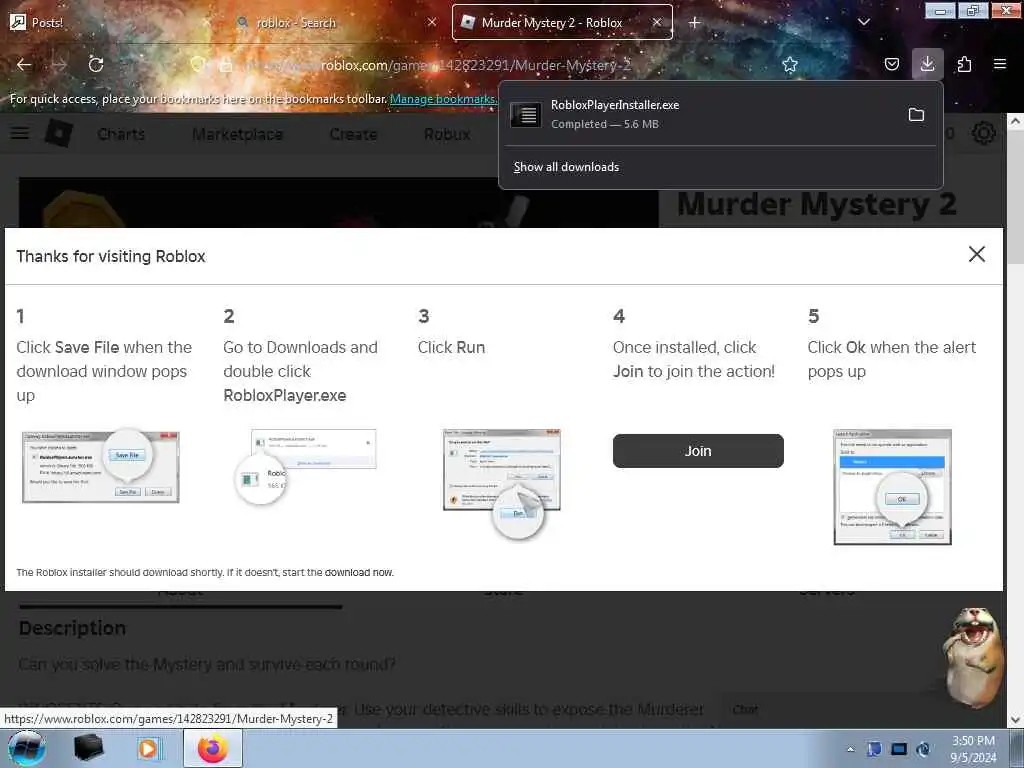Open the Marketplace menu item
Screen dimensions: 1024x768
click(238, 134)
